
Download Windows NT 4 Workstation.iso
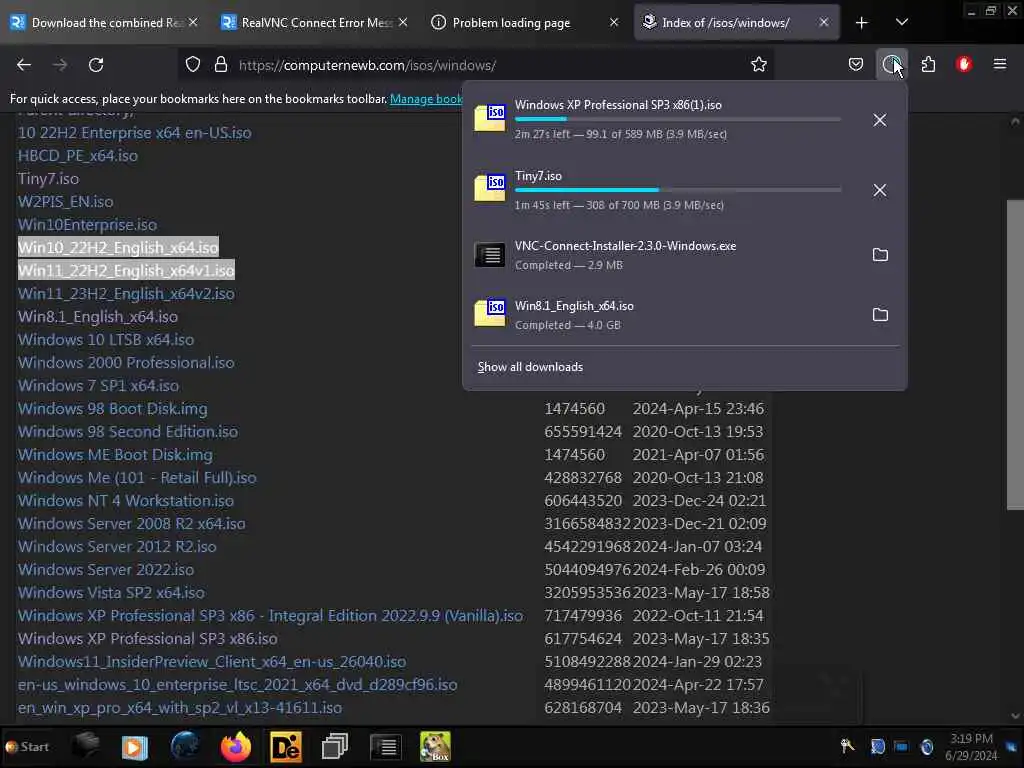pyautogui.click(x=125, y=501)
